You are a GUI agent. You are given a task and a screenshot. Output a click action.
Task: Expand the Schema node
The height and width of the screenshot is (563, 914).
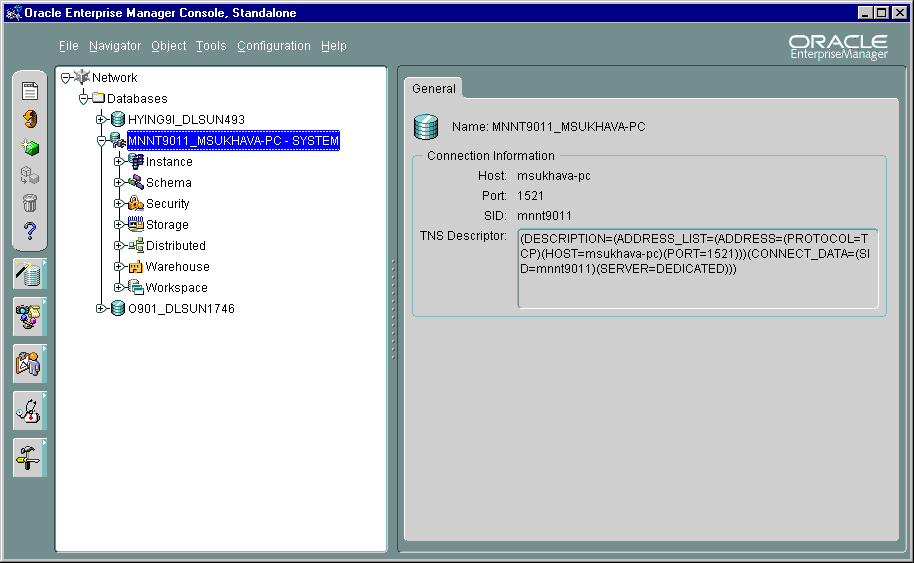[x=118, y=182]
